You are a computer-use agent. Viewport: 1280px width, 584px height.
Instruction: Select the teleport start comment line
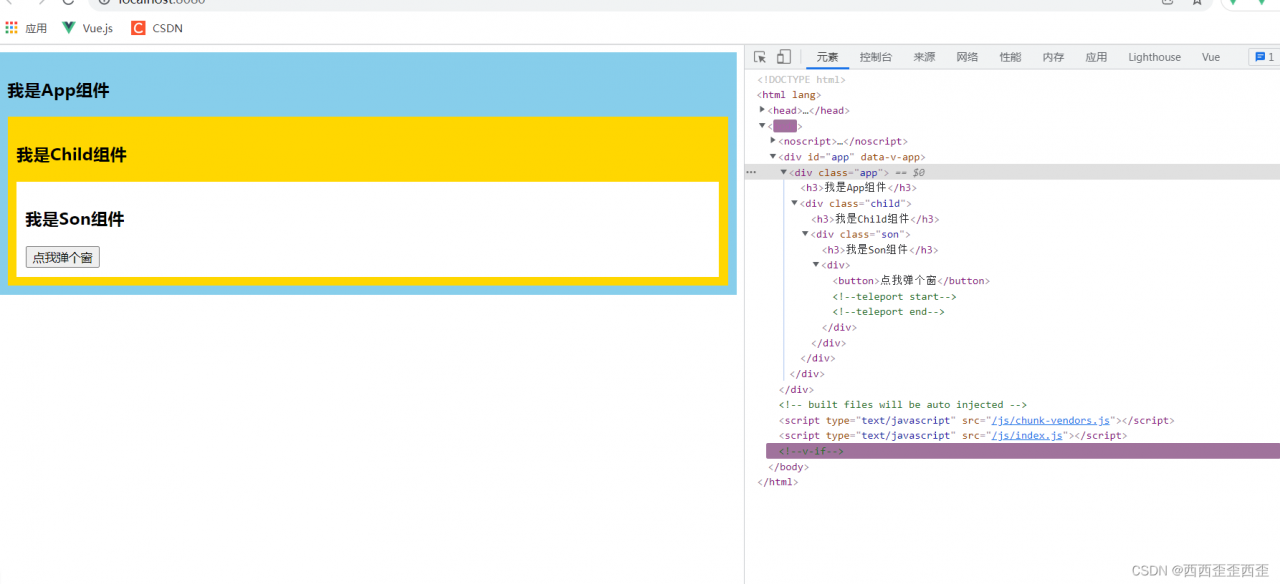point(895,297)
